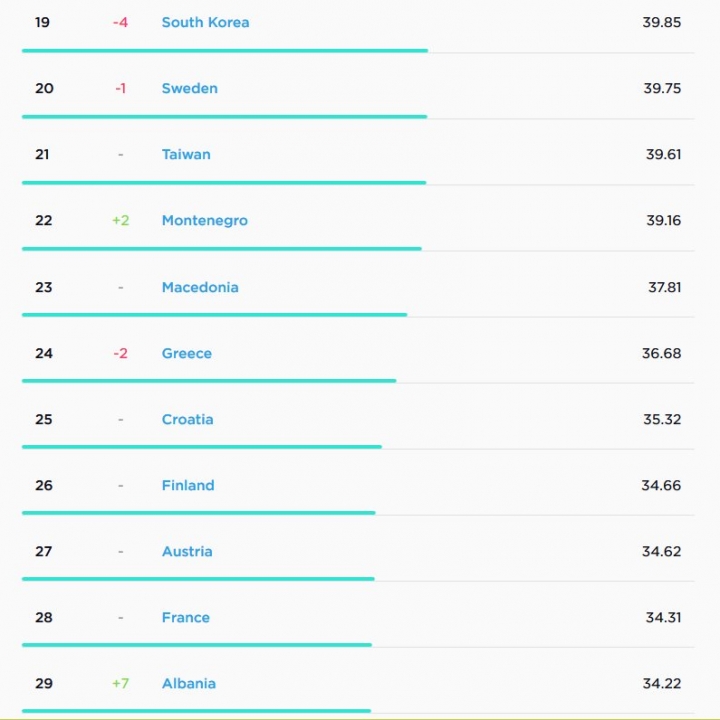This screenshot has height=720, width=720.
Task: Open the Sweden country link
Action: tap(190, 88)
